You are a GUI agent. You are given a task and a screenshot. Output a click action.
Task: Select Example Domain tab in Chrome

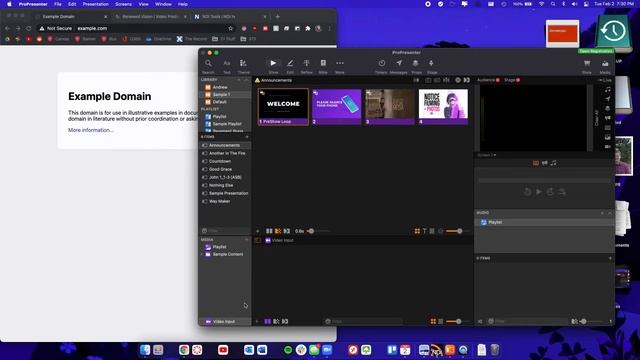click(x=72, y=17)
